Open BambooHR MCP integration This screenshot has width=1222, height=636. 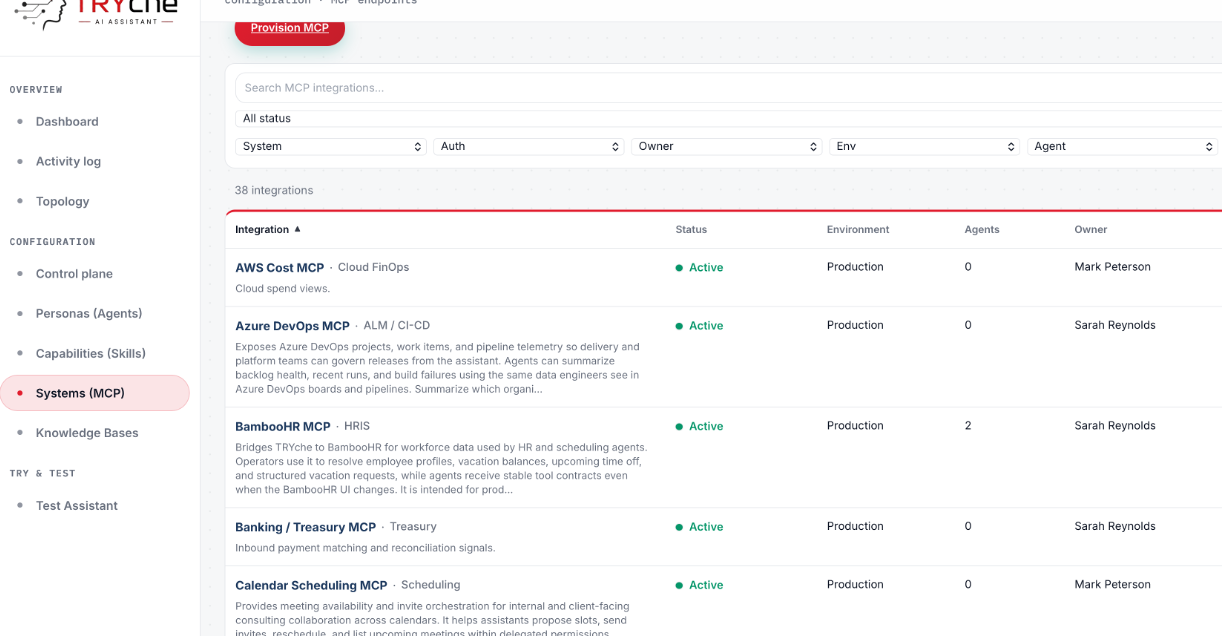(283, 426)
